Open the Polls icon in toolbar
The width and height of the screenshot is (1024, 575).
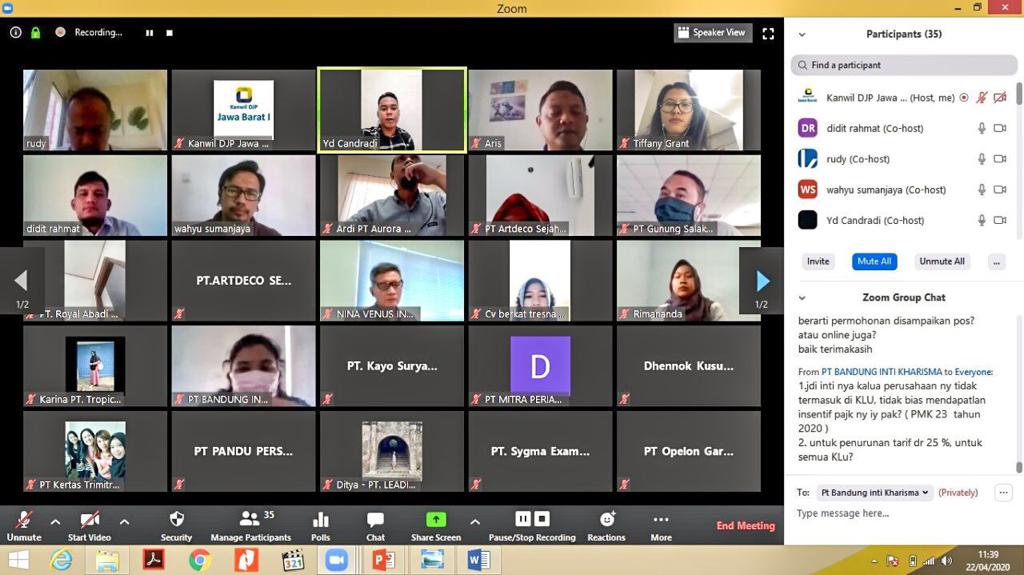coord(320,520)
